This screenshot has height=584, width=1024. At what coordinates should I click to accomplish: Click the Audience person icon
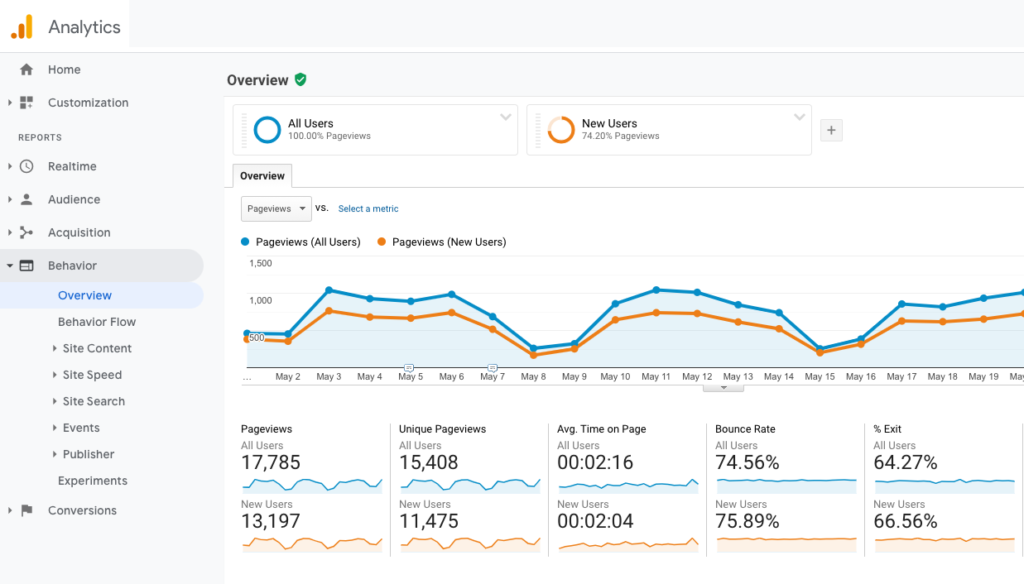point(27,200)
